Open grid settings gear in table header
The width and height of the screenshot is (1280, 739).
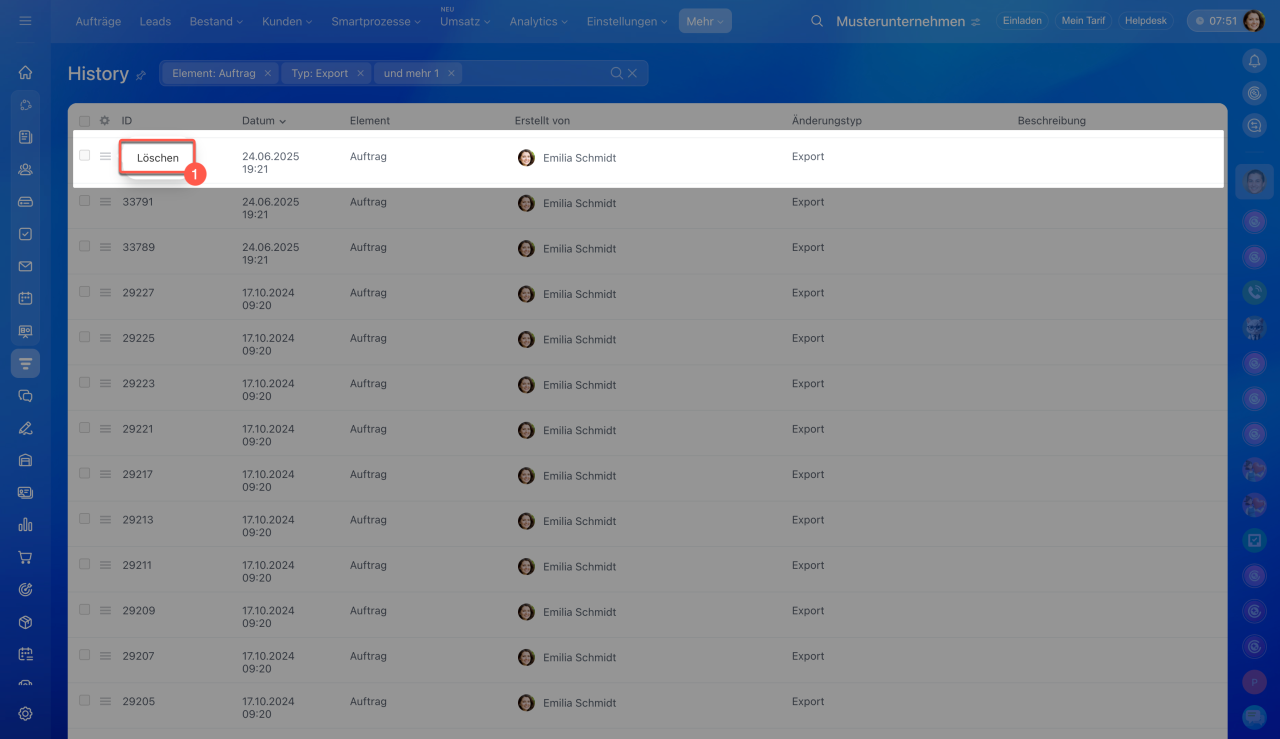pos(104,121)
